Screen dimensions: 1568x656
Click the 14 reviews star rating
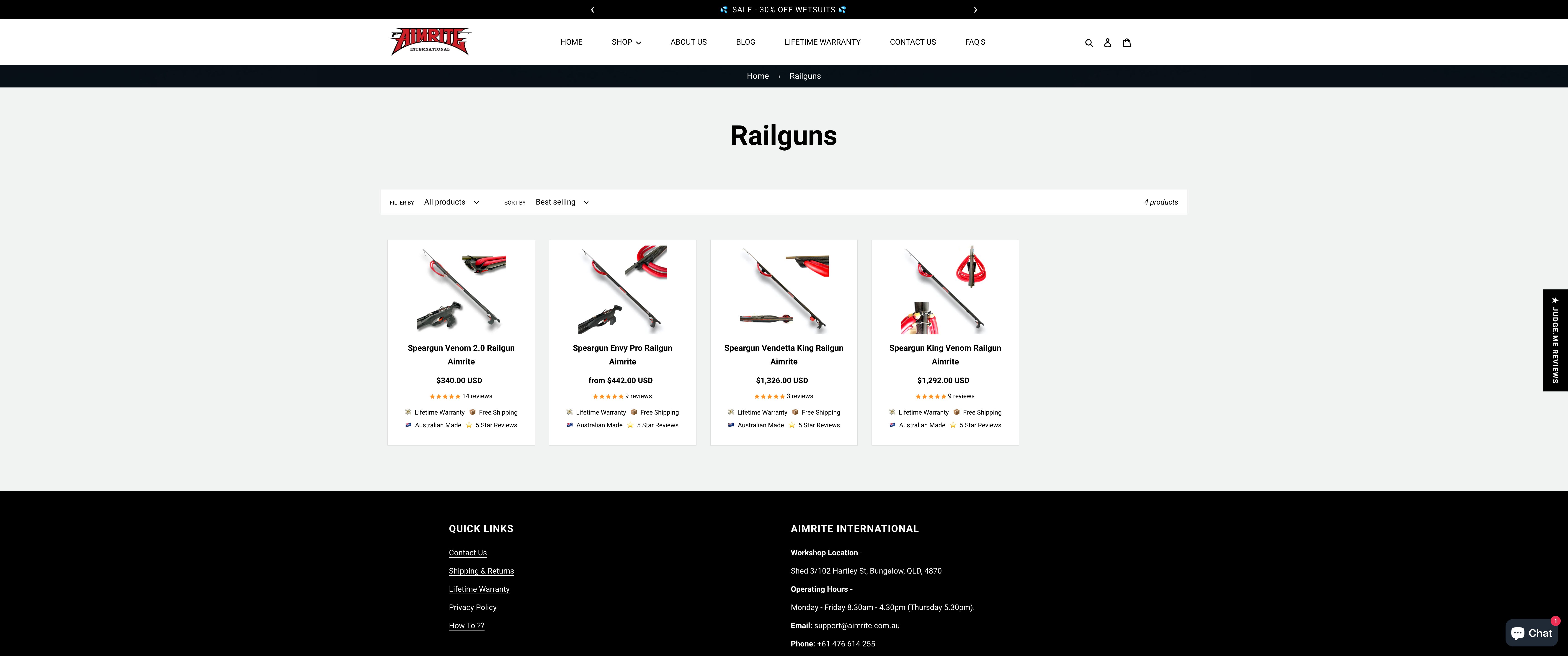click(x=461, y=396)
